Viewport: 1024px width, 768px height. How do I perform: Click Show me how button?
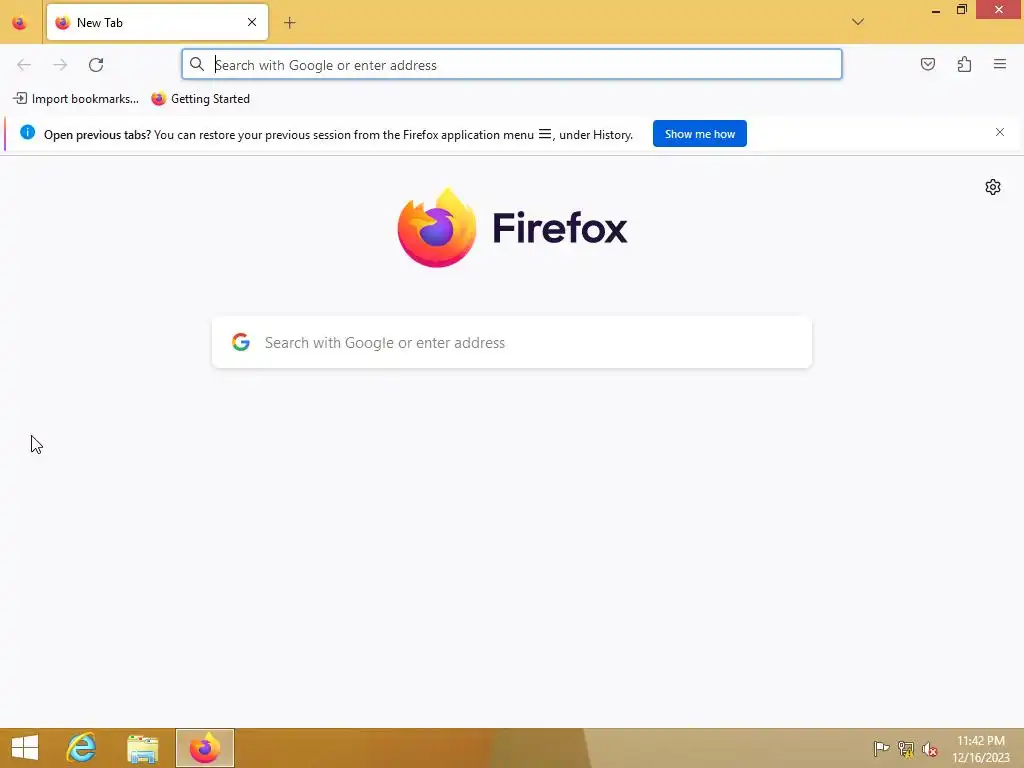(699, 134)
